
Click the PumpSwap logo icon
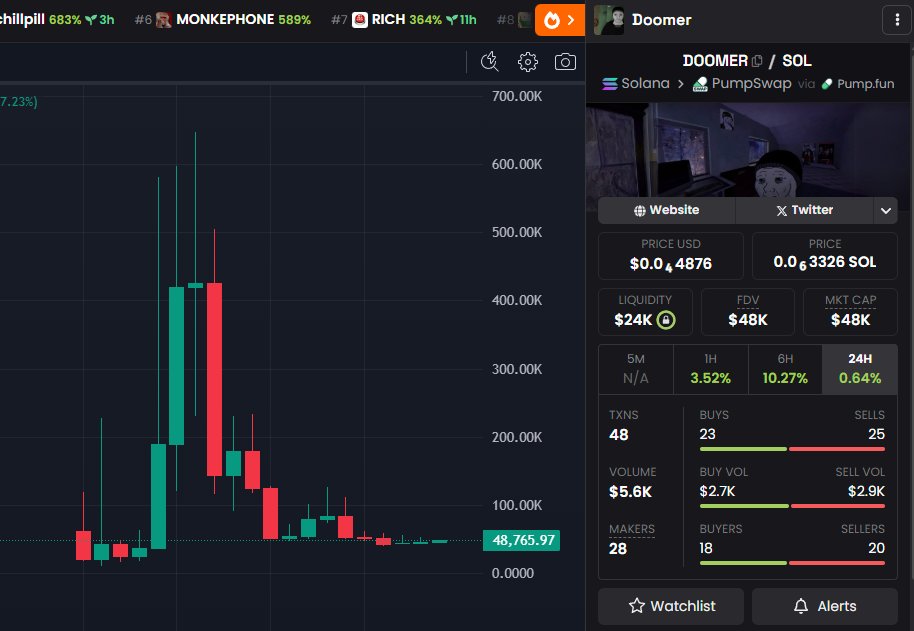point(700,84)
